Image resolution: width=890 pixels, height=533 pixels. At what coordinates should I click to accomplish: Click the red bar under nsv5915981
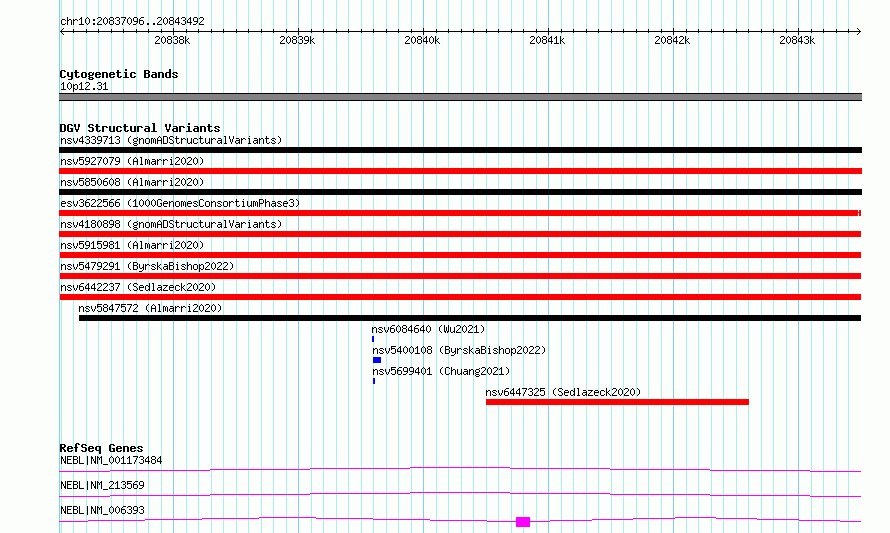pyautogui.click(x=460, y=255)
